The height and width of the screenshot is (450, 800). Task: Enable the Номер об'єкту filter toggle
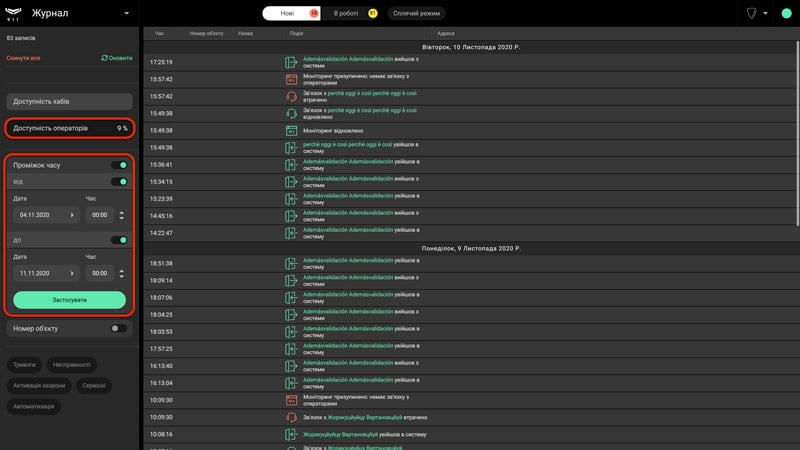click(119, 329)
